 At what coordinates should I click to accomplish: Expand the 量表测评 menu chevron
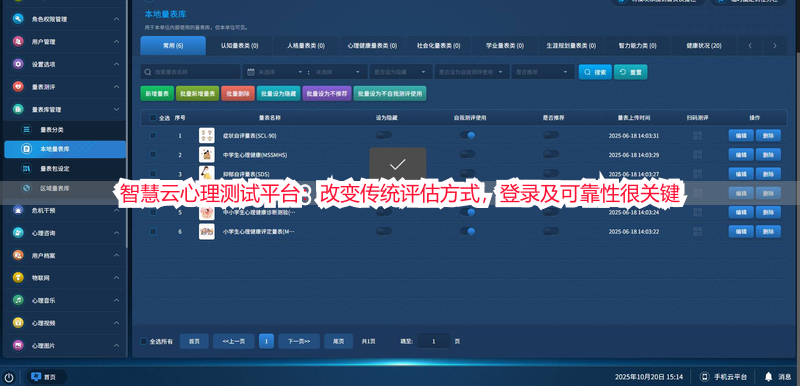(x=116, y=87)
